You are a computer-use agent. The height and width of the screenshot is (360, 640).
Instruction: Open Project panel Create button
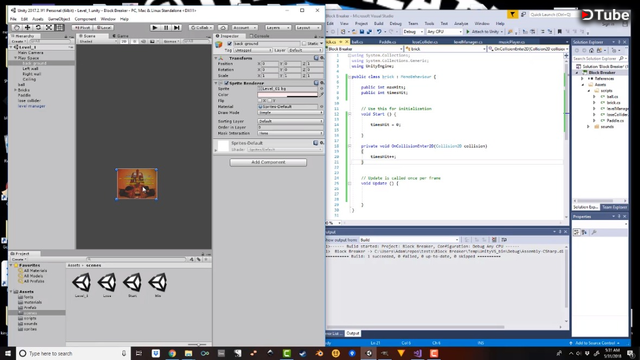point(19,259)
